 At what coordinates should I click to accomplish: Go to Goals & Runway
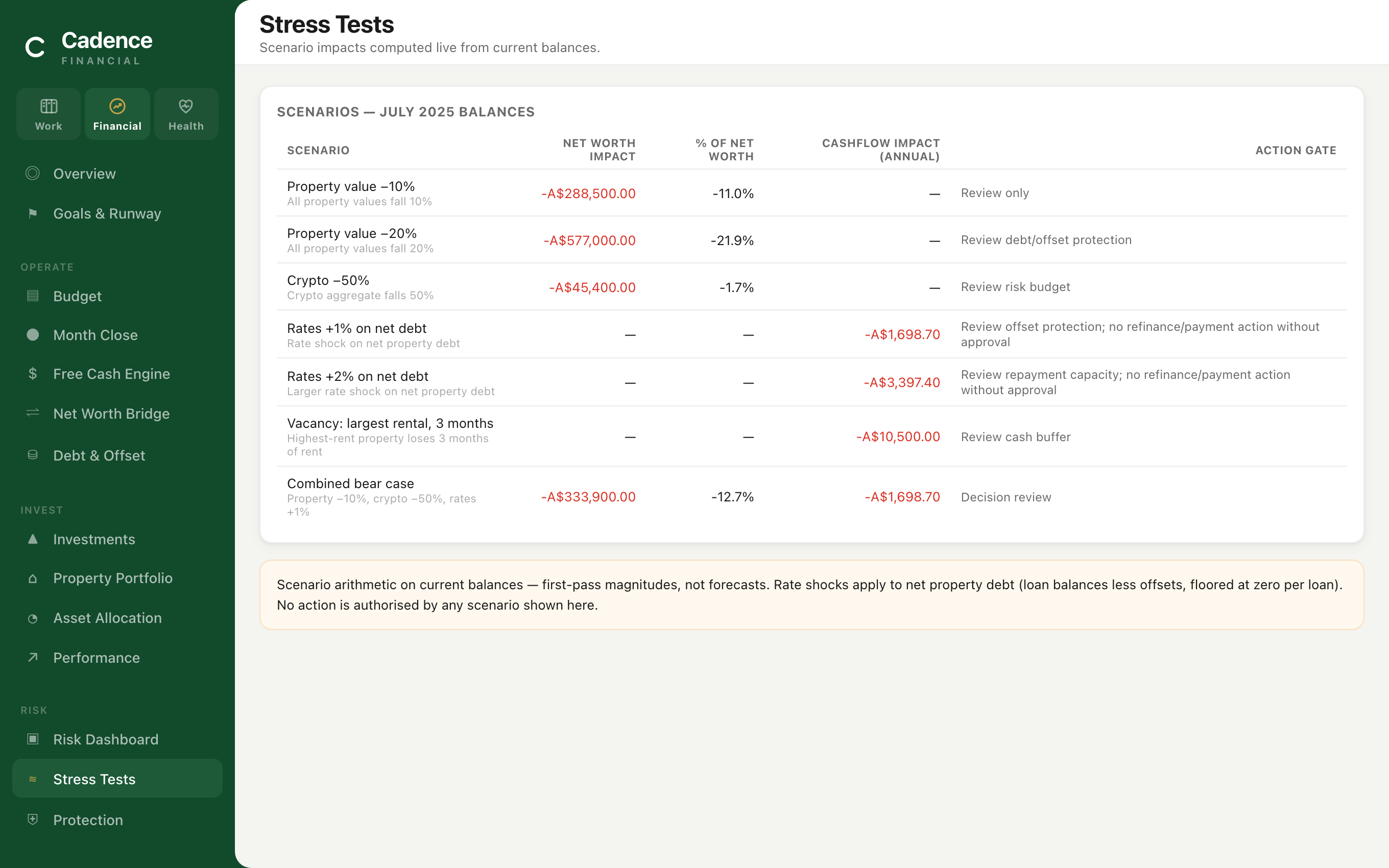(x=117, y=213)
